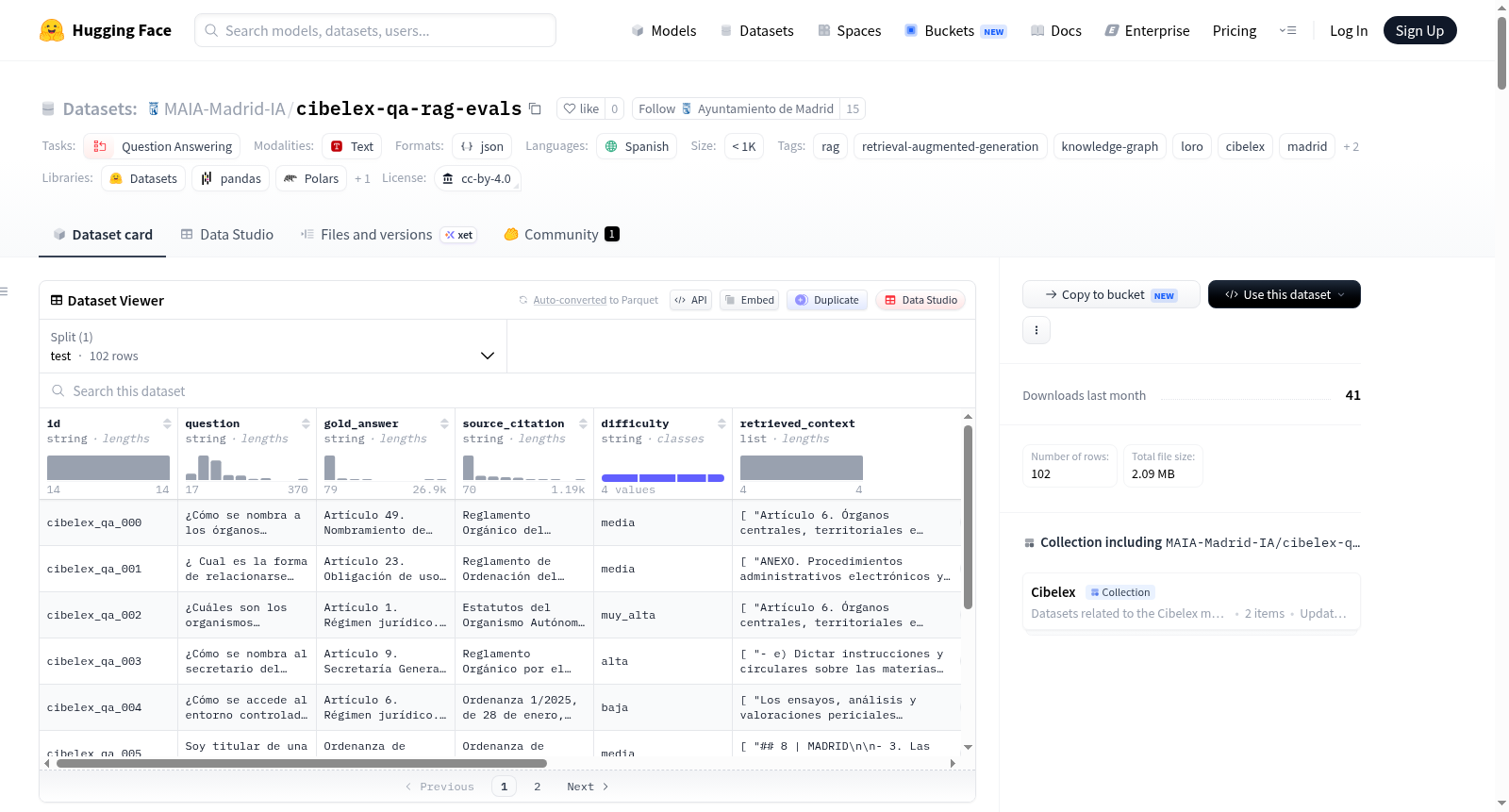This screenshot has height=812, width=1509.
Task: Click the difficulty classes distribution bar
Action: [x=663, y=478]
